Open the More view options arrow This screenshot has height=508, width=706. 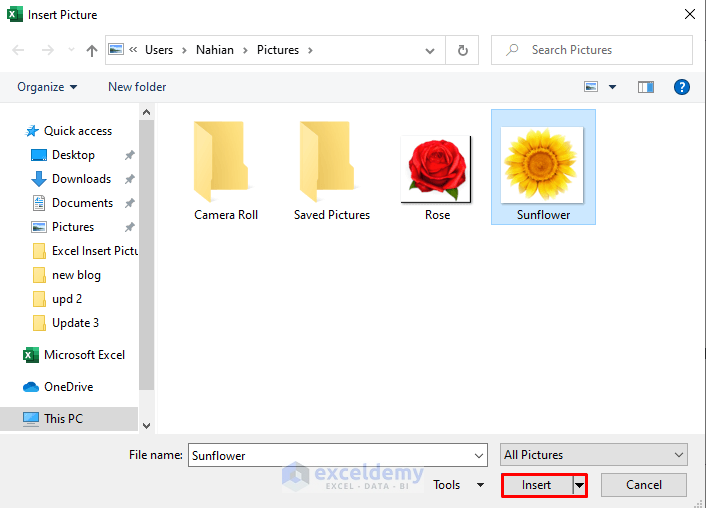(x=612, y=87)
